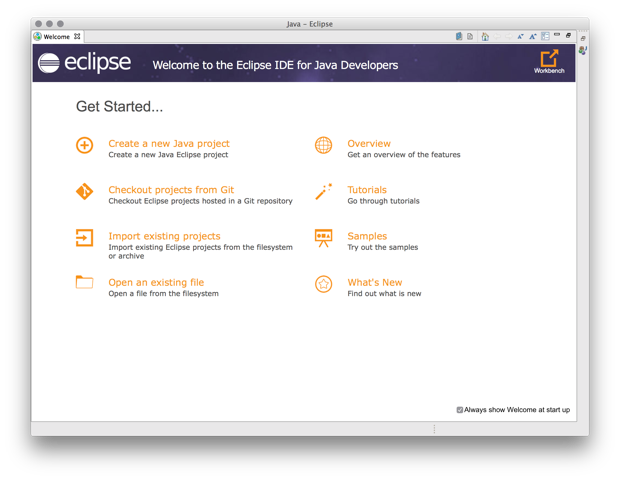This screenshot has height=480, width=620.
Task: Open the Open an existing file link
Action: [156, 282]
